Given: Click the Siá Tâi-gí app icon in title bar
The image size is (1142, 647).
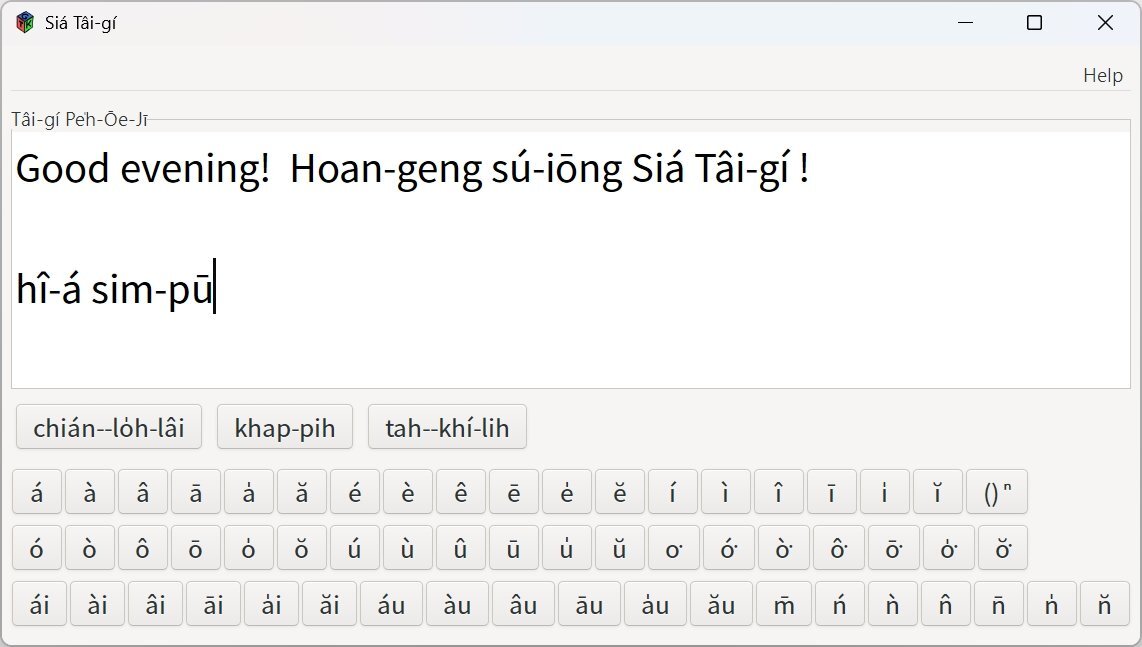Looking at the screenshot, I should 25,23.
